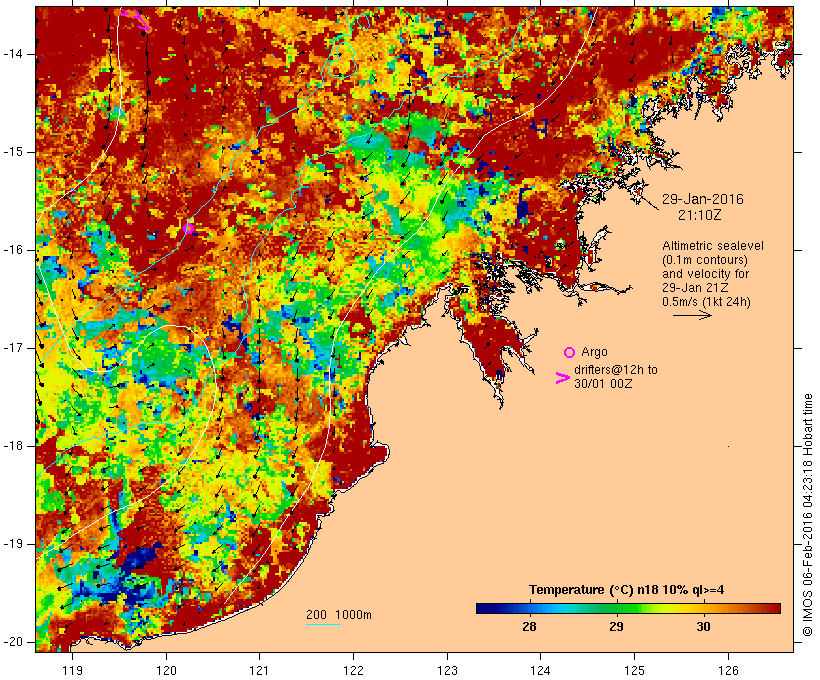Screen dimensions: 820x680
Task: Click the temperature color bar
Action: (x=628, y=608)
